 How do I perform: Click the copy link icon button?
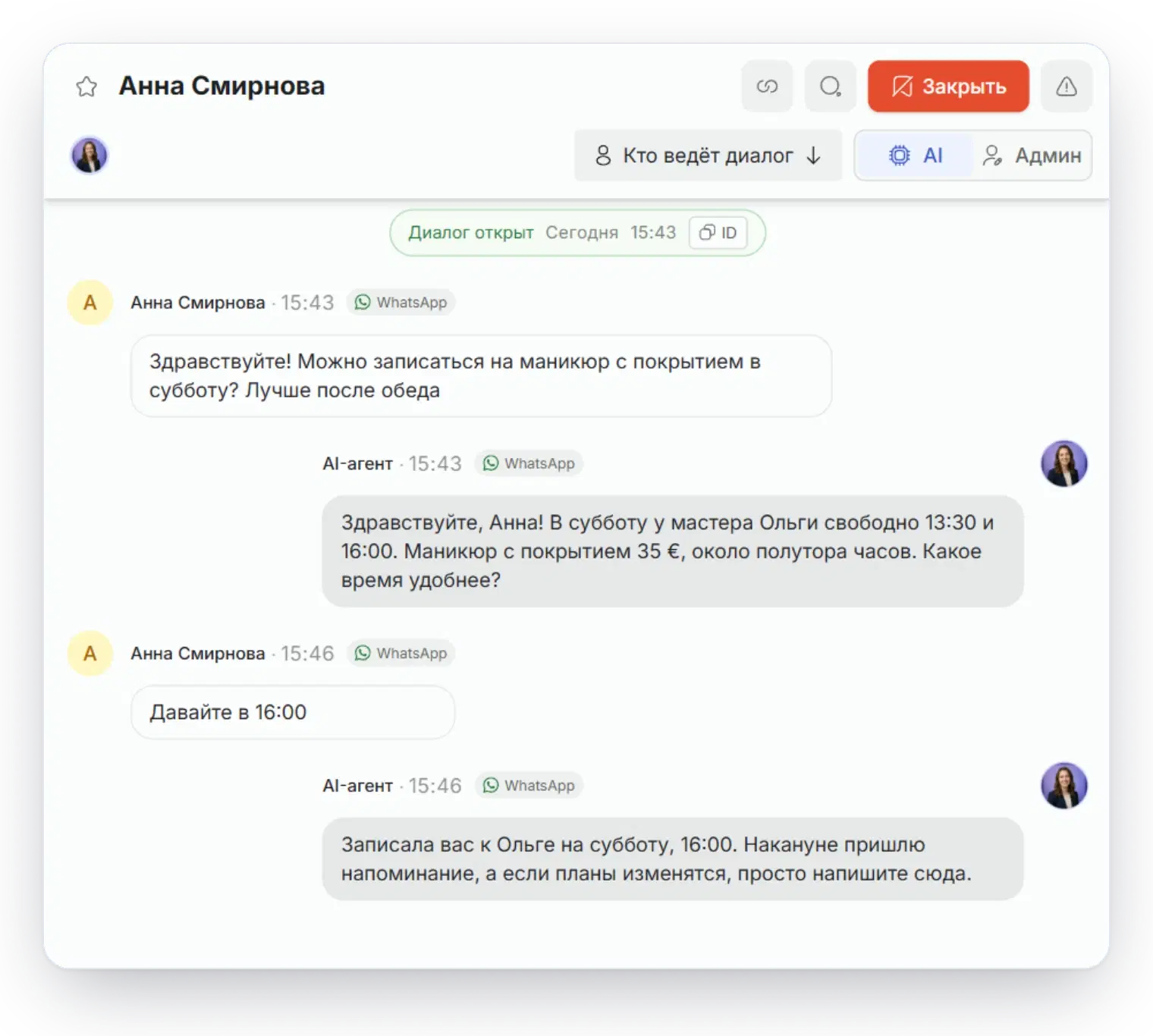click(x=767, y=86)
